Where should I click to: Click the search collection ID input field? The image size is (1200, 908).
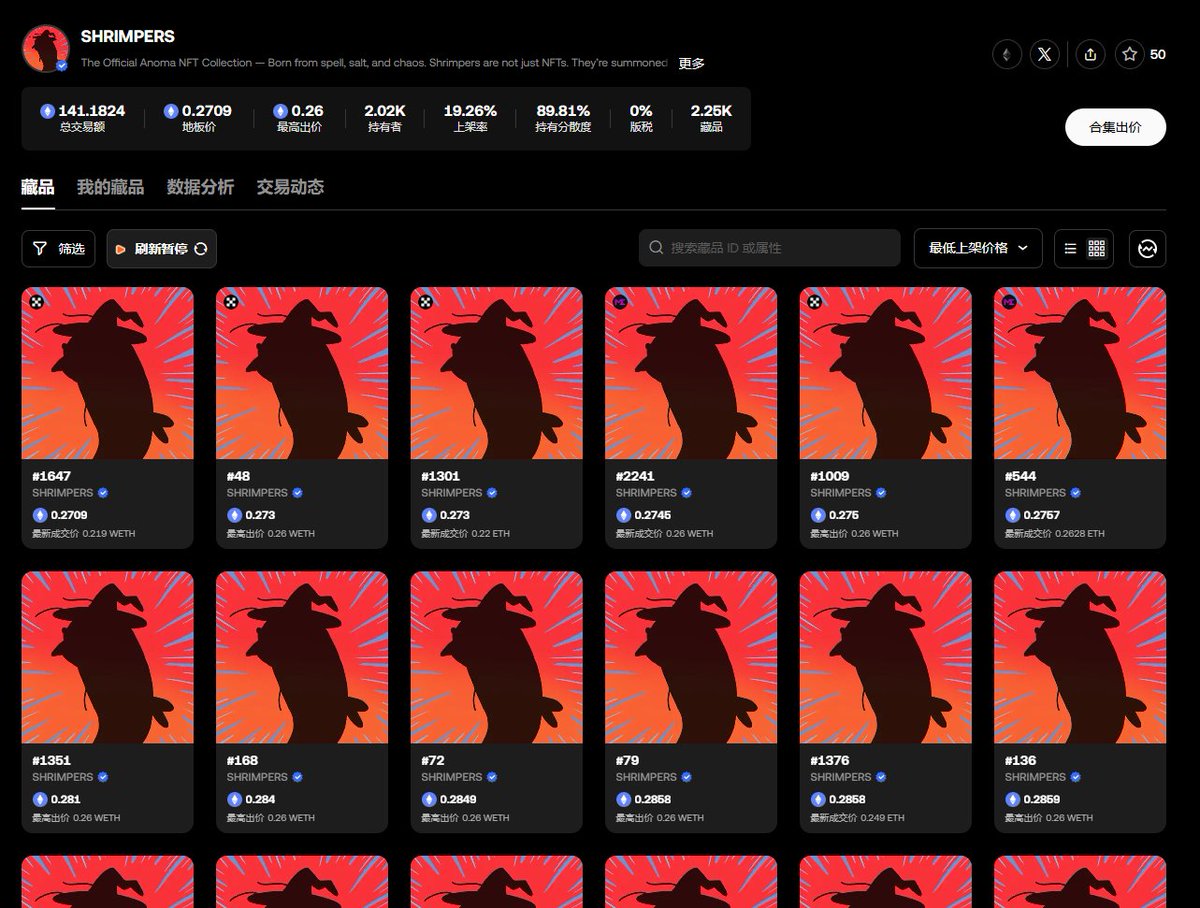tap(770, 247)
